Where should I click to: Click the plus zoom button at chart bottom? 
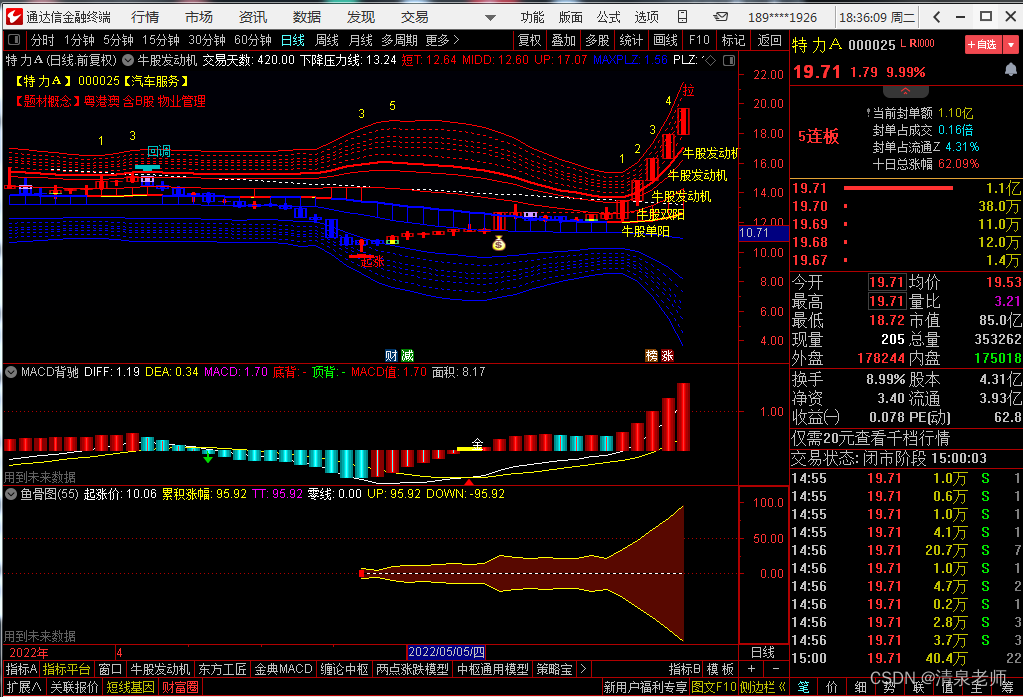pyautogui.click(x=752, y=668)
